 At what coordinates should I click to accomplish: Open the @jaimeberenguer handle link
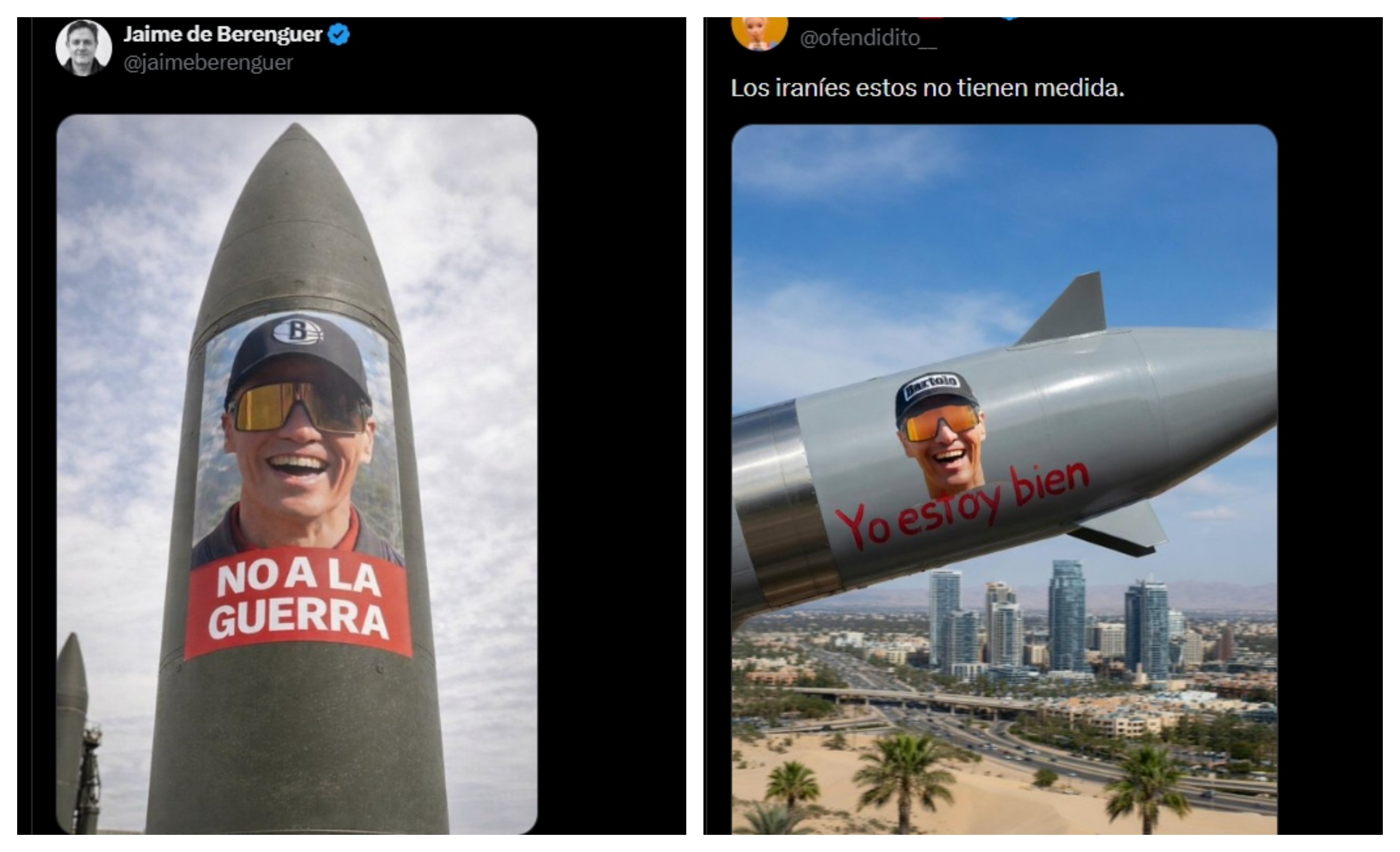(208, 62)
